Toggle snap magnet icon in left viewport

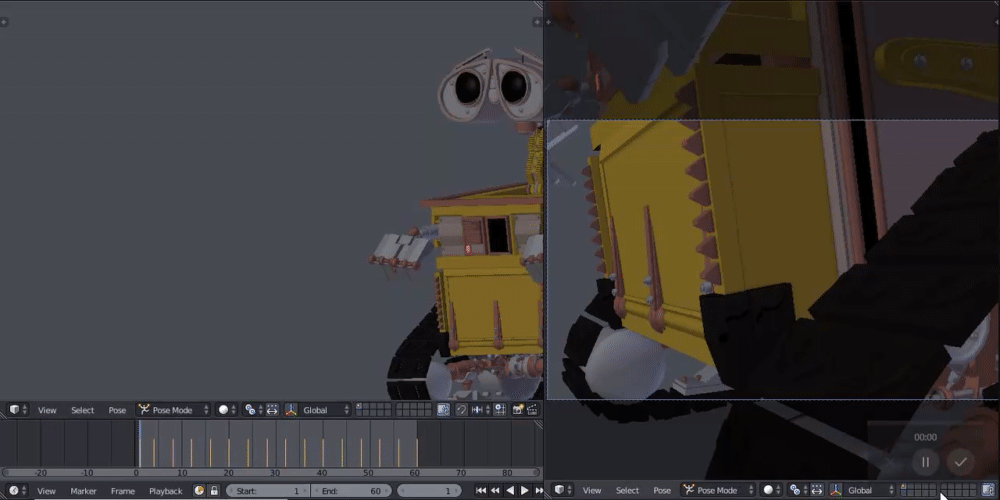462,410
